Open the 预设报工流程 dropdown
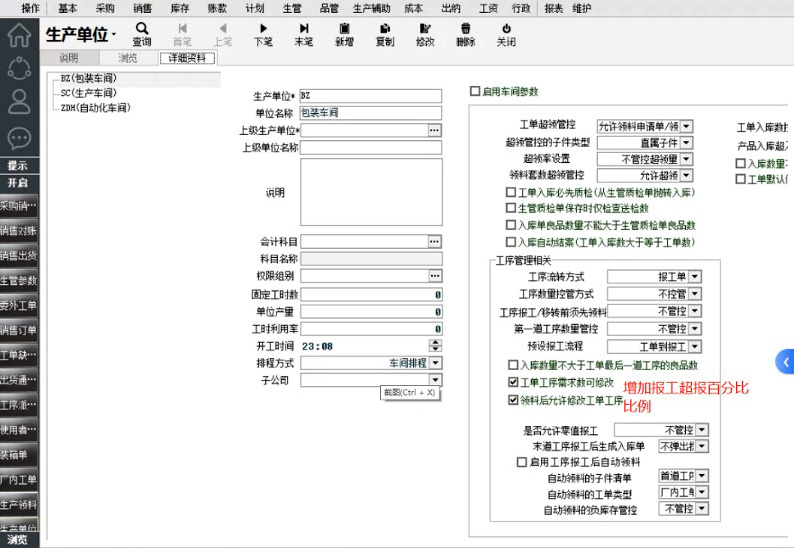Image resolution: width=794 pixels, height=549 pixels. tap(695, 346)
